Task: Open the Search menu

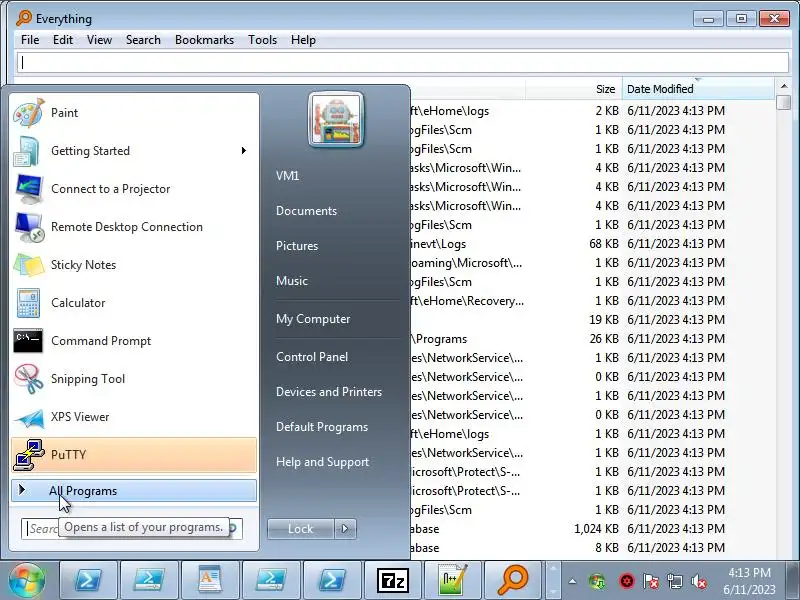Action: point(143,40)
